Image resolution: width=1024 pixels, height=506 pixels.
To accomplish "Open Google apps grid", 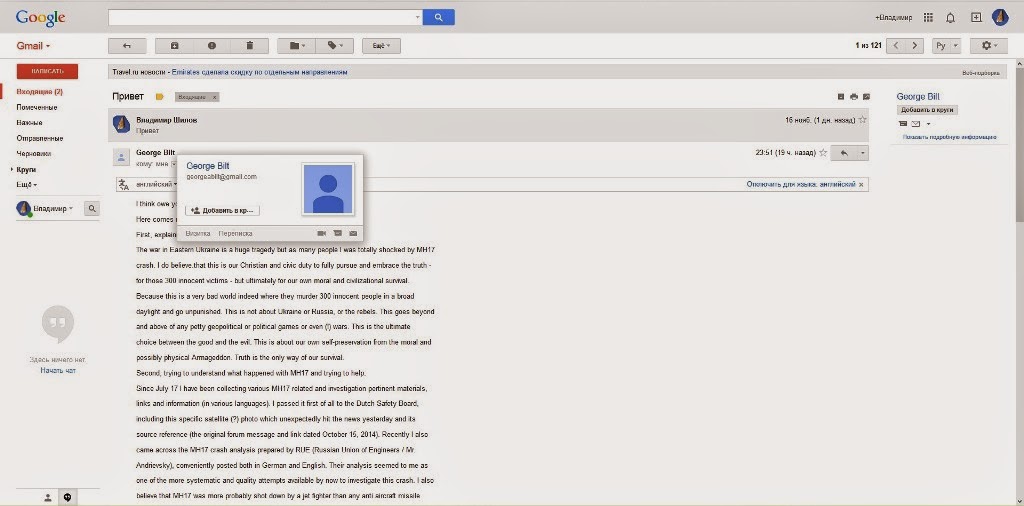I will tap(928, 18).
